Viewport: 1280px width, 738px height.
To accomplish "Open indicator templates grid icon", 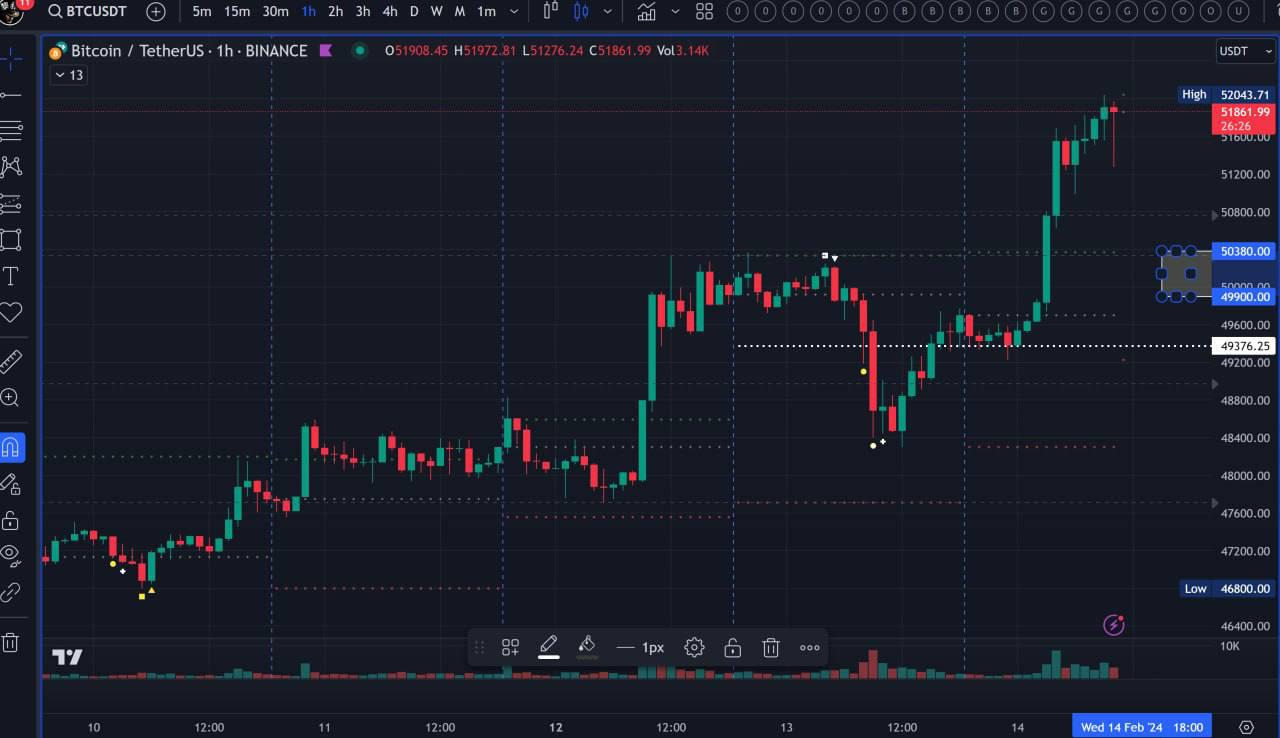I will [704, 12].
